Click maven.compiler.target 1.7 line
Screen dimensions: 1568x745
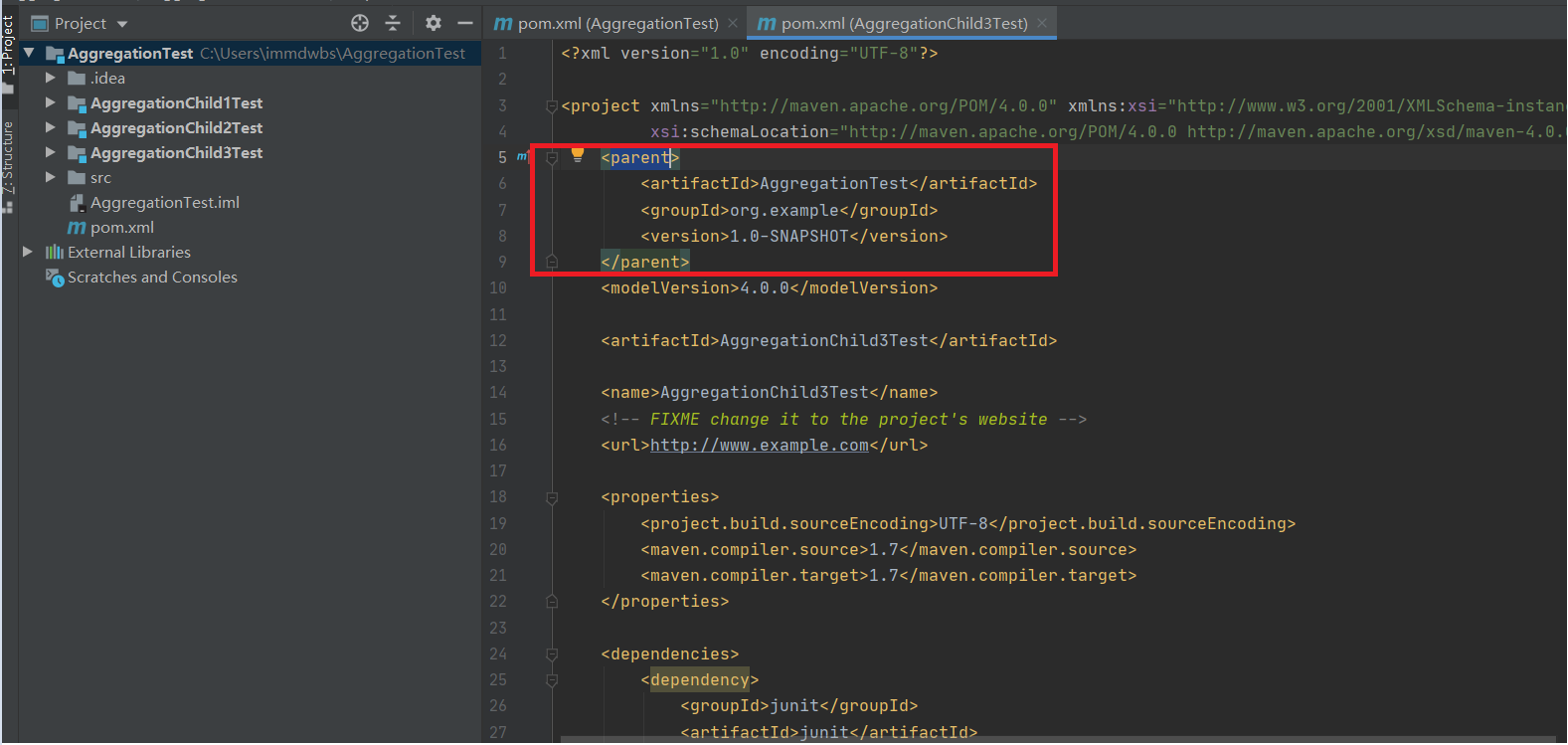coord(889,576)
